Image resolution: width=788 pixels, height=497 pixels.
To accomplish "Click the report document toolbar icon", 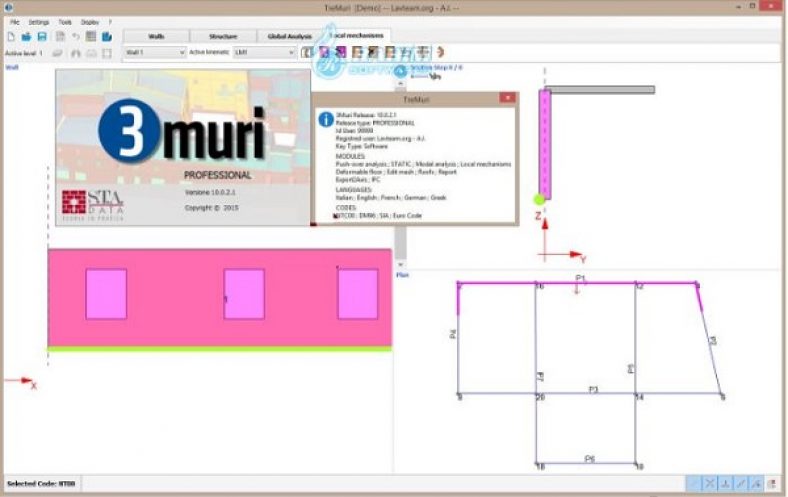I will 60,37.
